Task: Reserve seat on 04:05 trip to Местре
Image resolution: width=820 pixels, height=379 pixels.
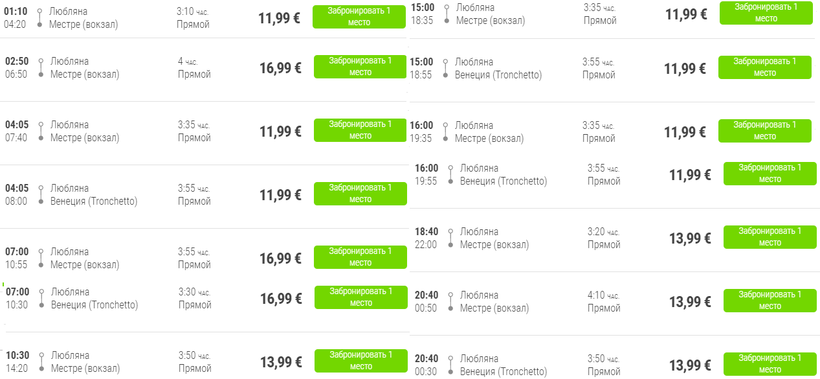Action: coord(360,130)
